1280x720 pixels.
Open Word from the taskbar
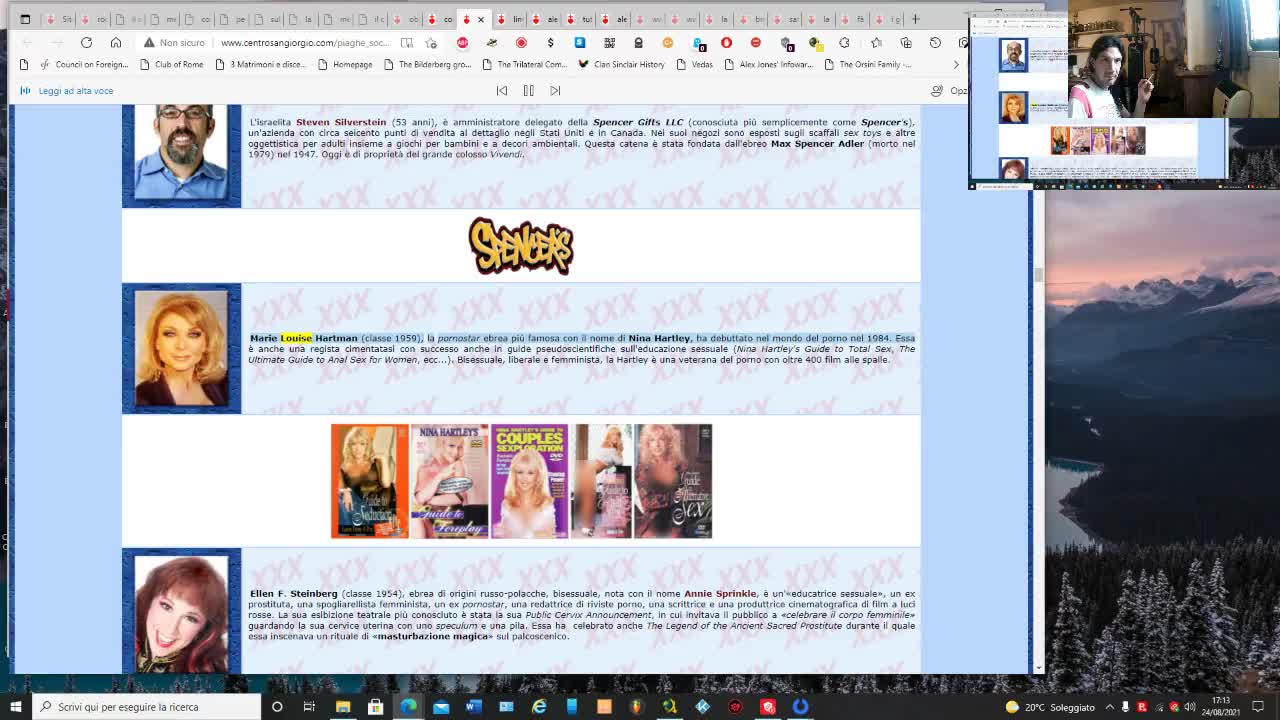click(x=473, y=707)
